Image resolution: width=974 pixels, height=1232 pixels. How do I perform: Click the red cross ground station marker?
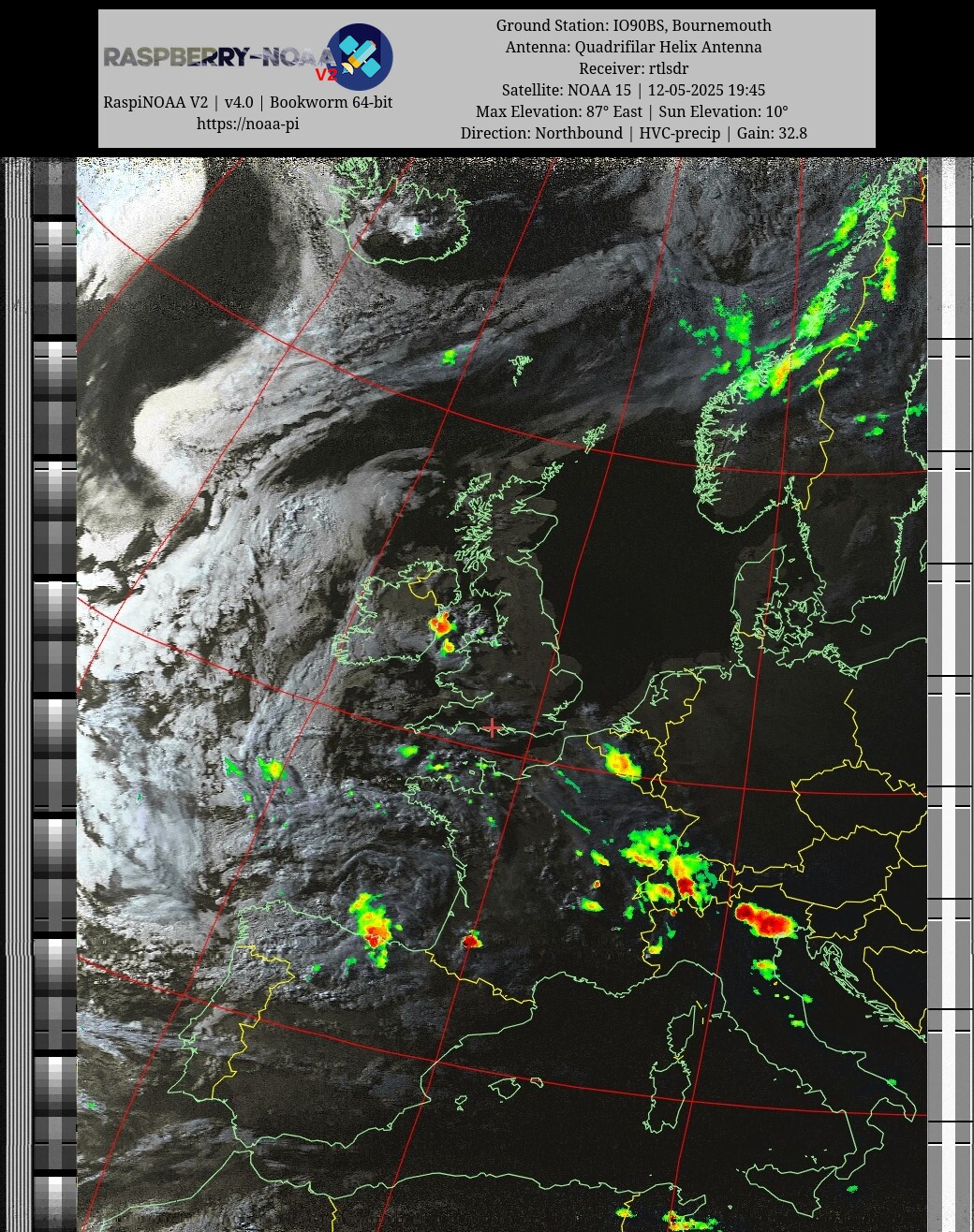pyautogui.click(x=493, y=728)
